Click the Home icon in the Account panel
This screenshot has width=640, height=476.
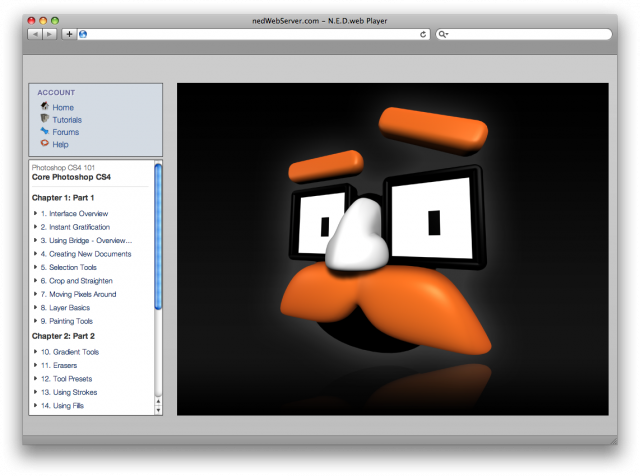(x=44, y=107)
